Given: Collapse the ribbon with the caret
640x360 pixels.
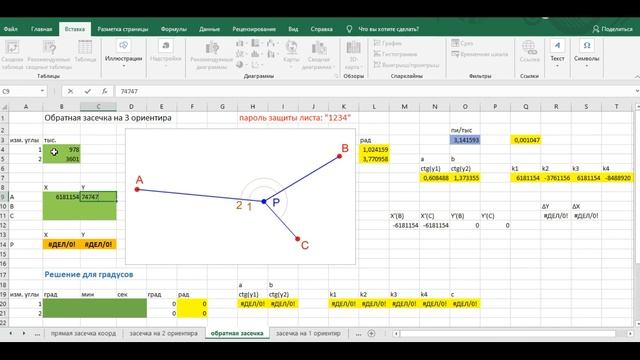Looking at the screenshot, I should [x=637, y=76].
